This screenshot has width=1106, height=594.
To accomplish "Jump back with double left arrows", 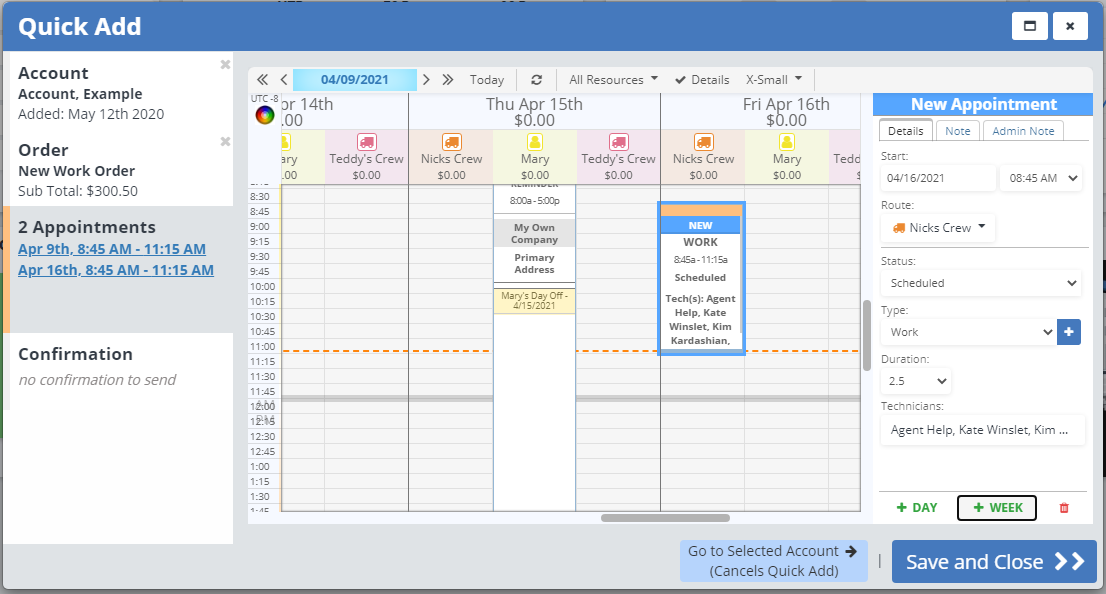I will [x=263, y=80].
